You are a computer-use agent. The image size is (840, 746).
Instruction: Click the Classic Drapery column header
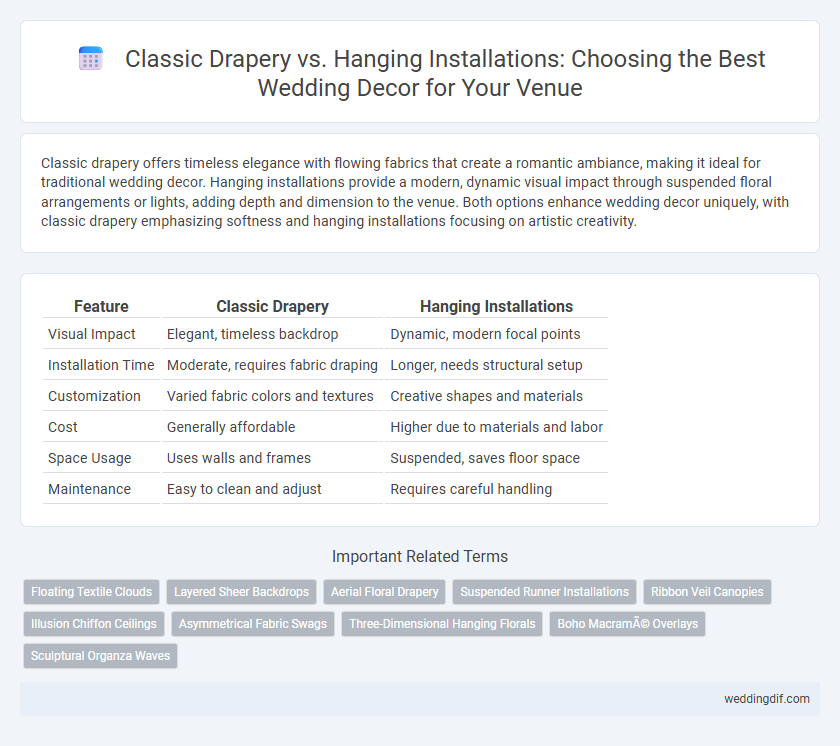pyautogui.click(x=272, y=306)
